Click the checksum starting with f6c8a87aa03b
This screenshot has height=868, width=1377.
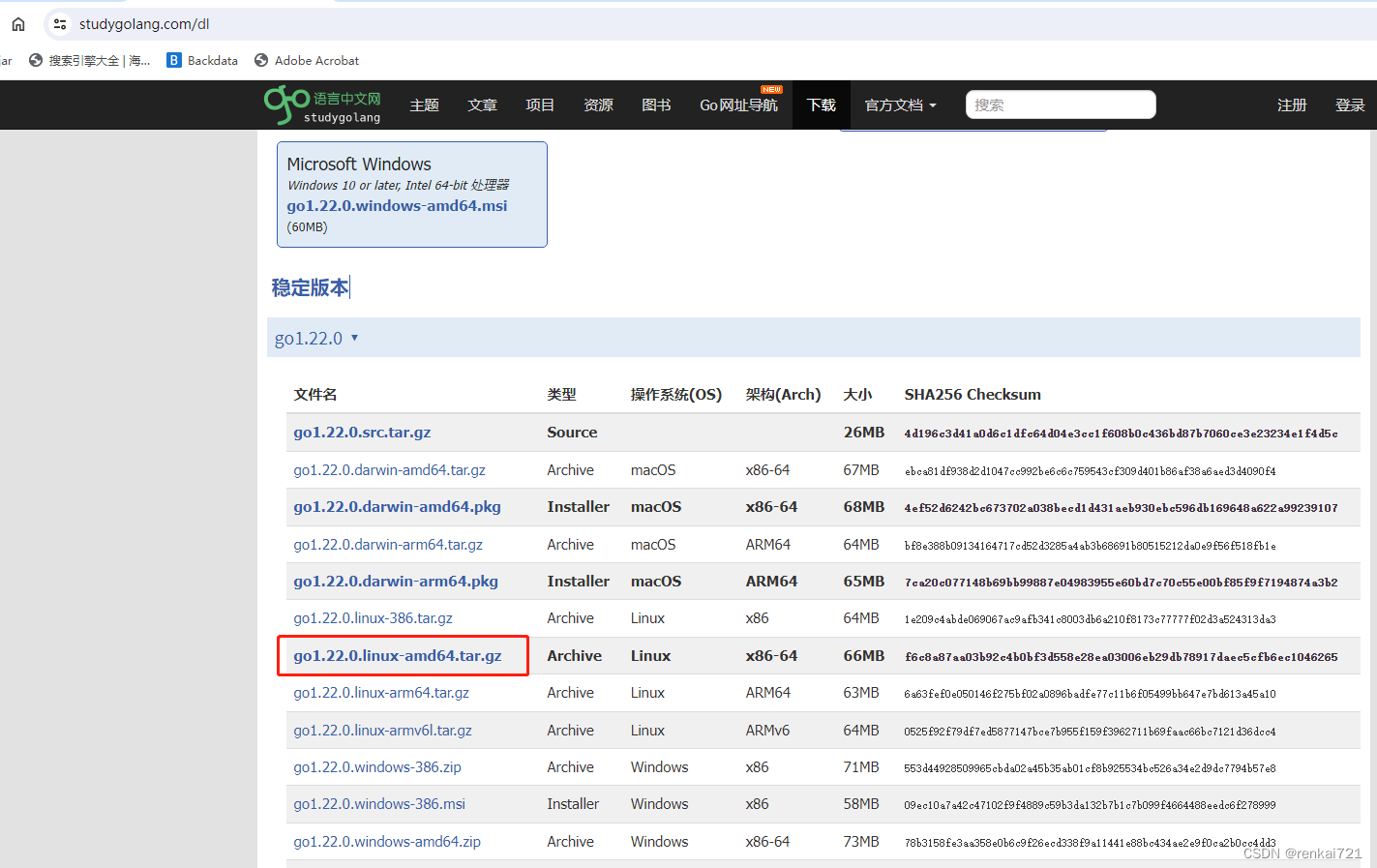pos(1121,656)
